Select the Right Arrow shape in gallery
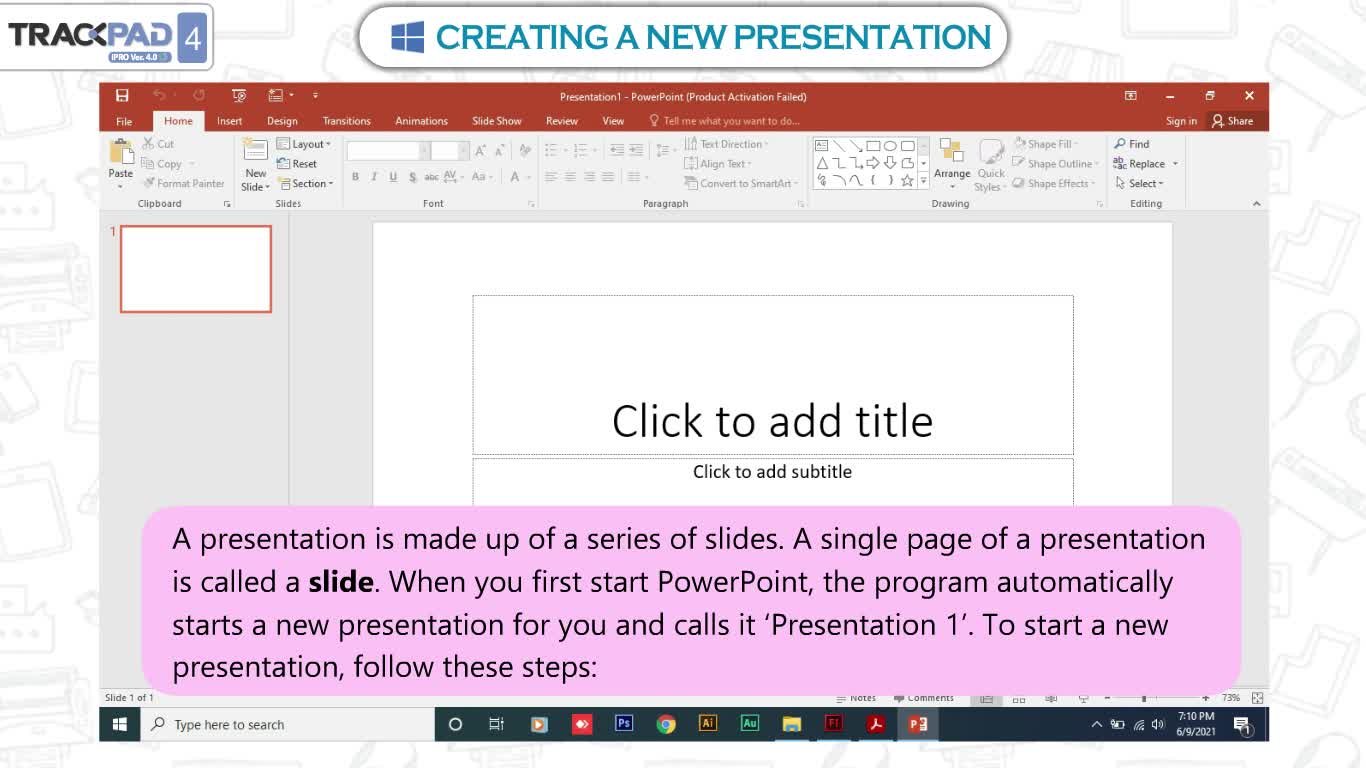 coord(873,163)
